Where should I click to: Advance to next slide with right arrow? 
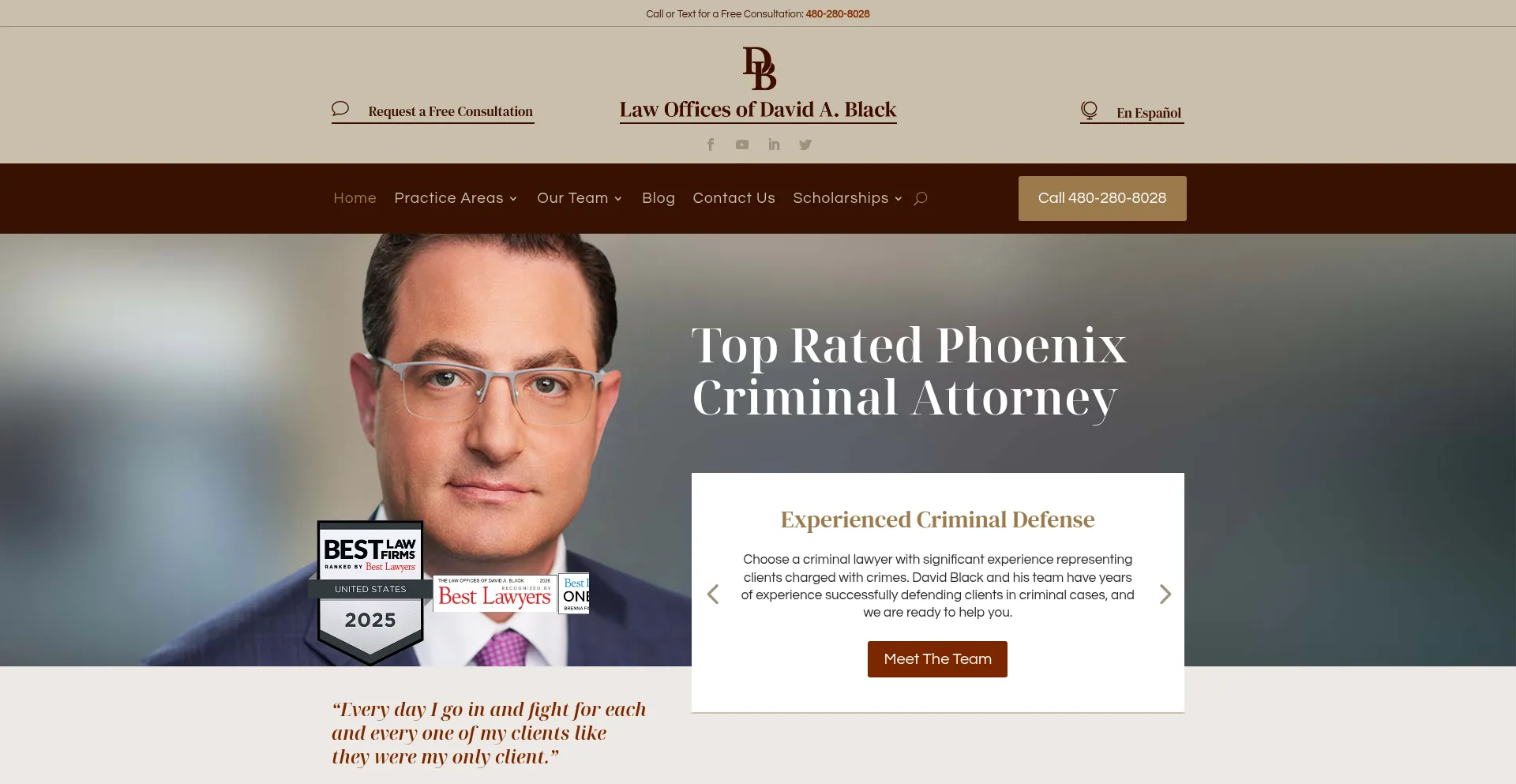click(1165, 594)
